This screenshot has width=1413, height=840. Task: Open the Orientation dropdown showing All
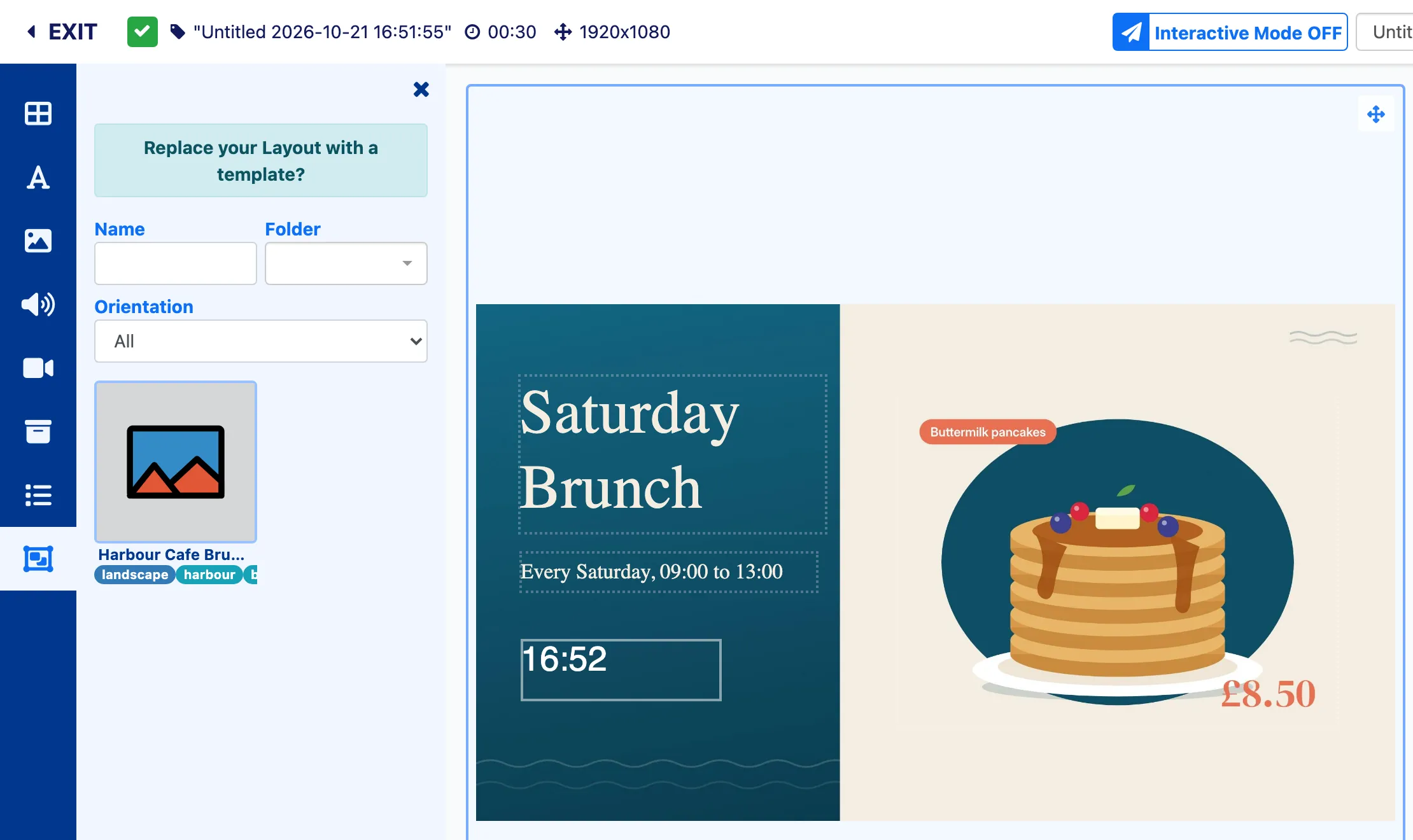click(x=261, y=341)
